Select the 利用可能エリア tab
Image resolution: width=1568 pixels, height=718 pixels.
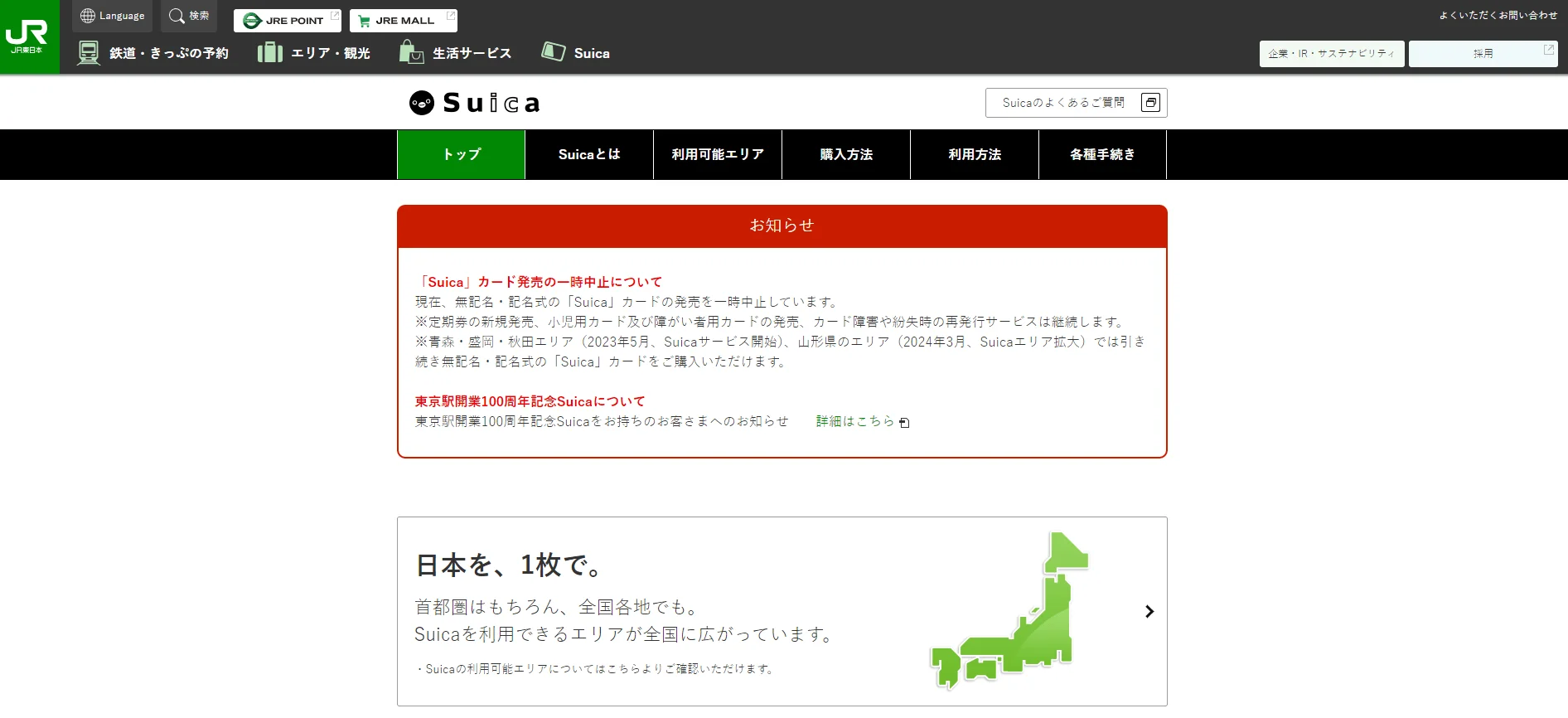pos(718,154)
